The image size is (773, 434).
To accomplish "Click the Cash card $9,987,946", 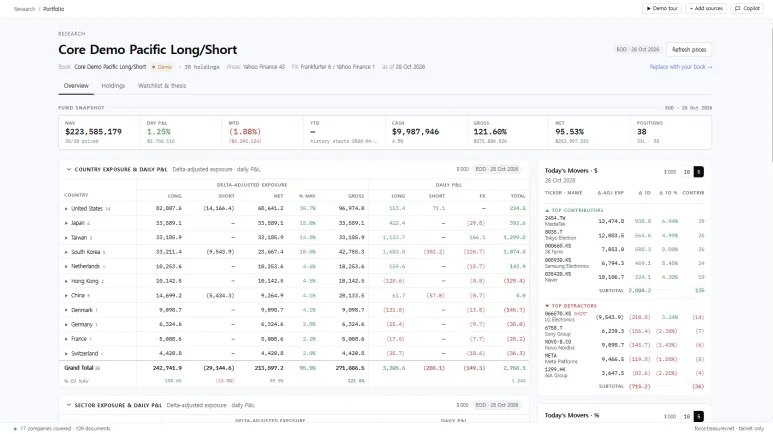I will click(415, 132).
